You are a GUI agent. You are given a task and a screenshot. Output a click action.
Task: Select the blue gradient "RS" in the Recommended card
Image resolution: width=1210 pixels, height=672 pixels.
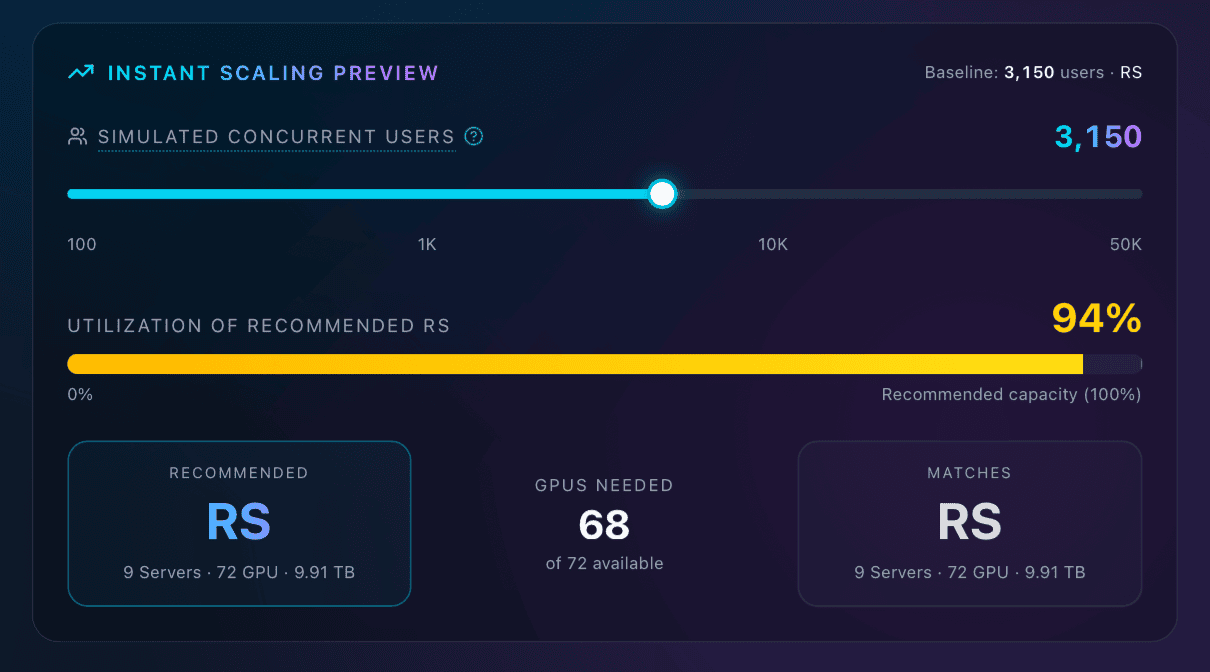point(239,522)
